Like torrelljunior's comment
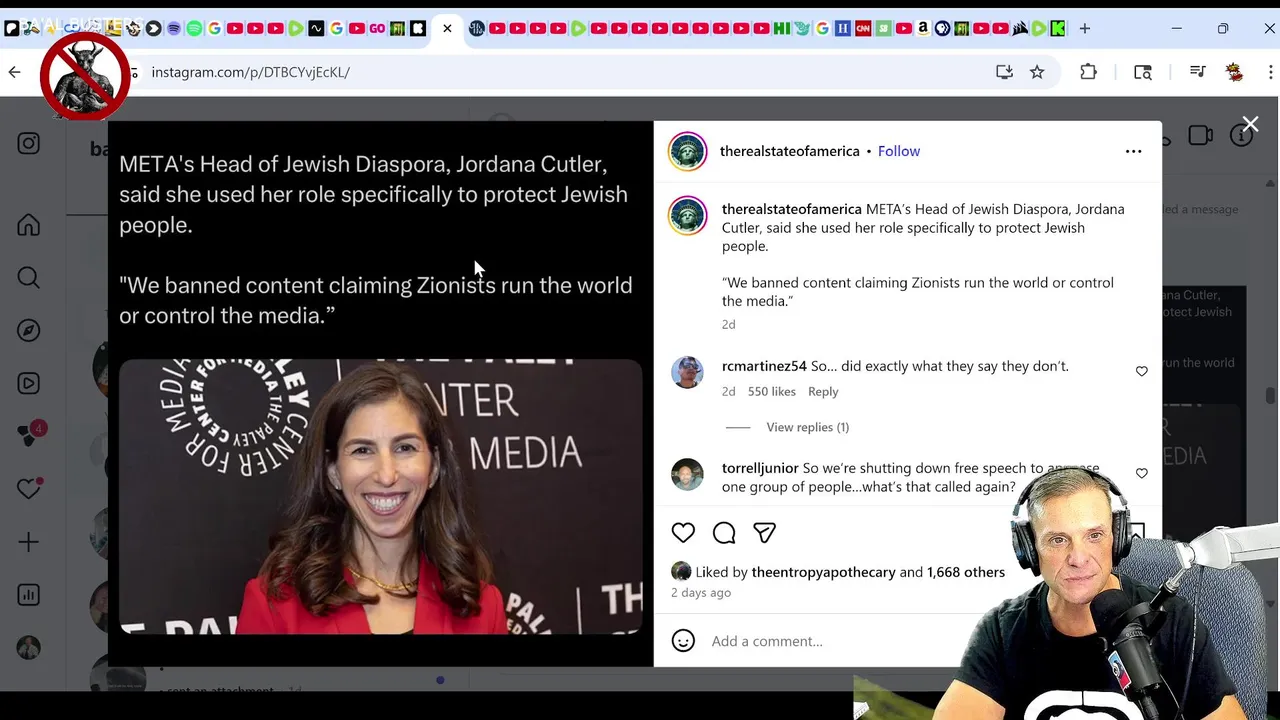The image size is (1280, 720). click(1141, 473)
